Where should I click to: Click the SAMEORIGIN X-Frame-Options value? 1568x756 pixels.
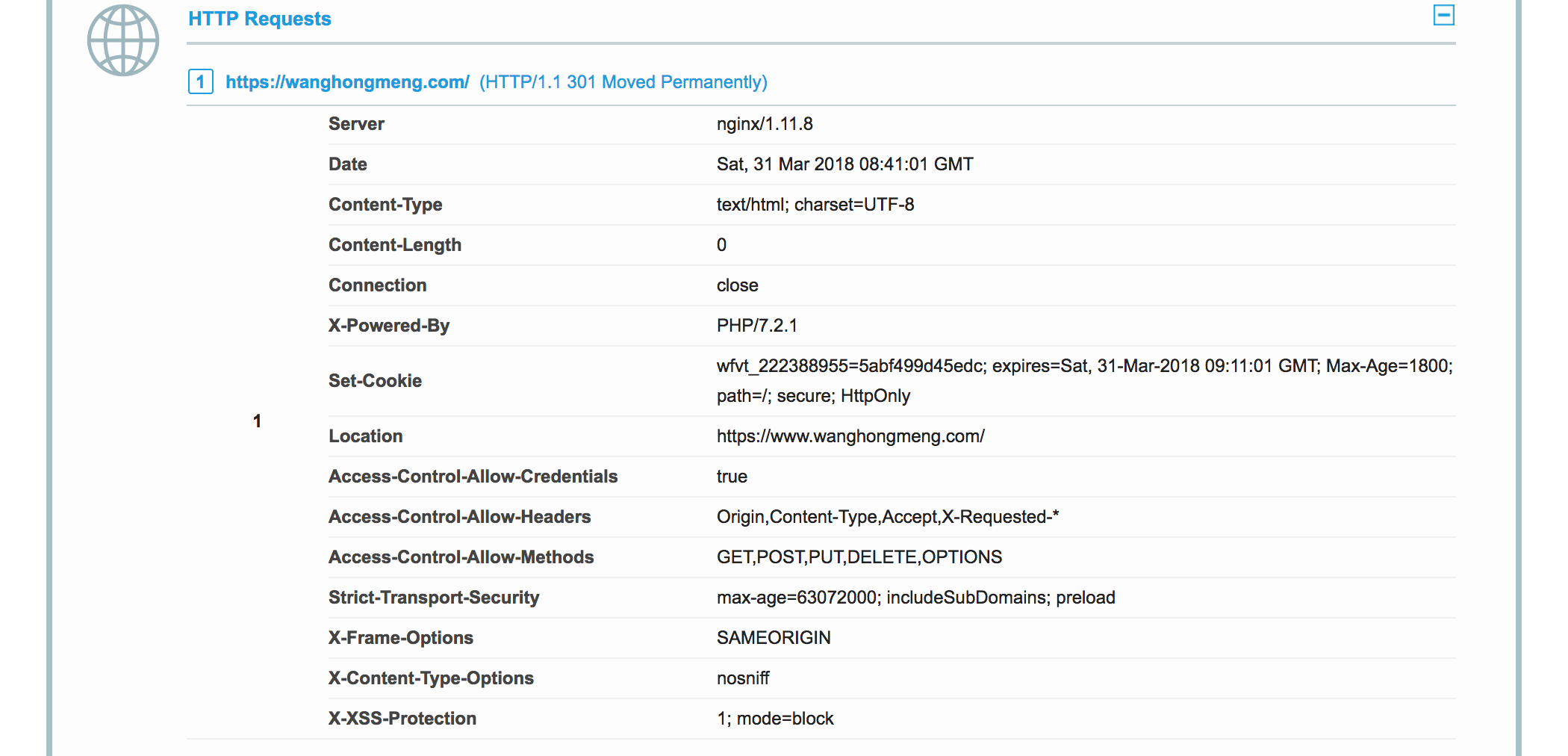point(773,638)
